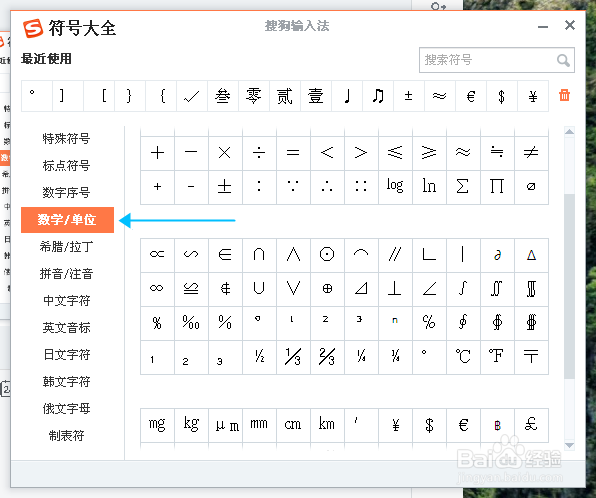Switch to the 希腊/拉丁 category
This screenshot has width=596, height=498.
tap(67, 247)
